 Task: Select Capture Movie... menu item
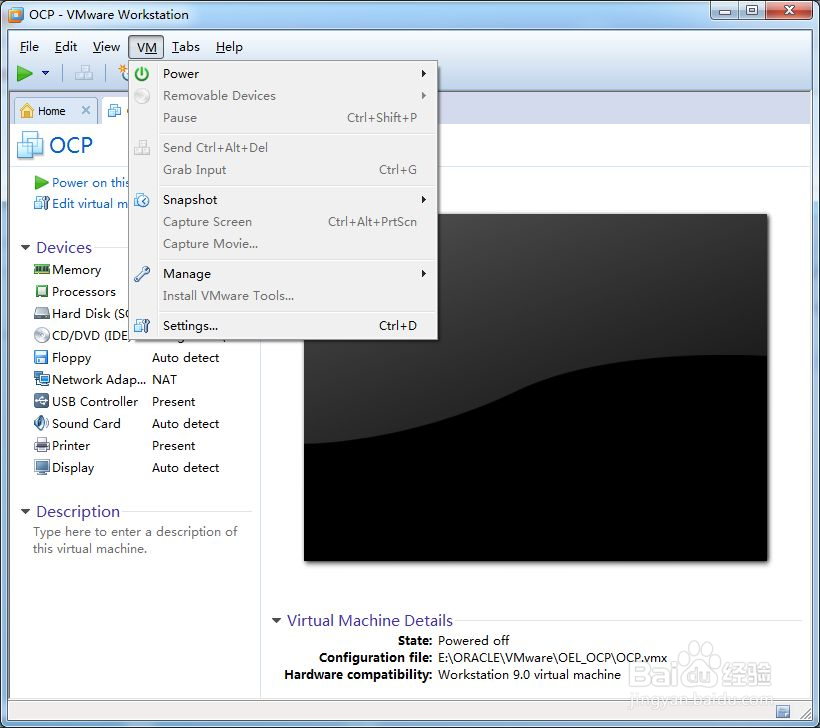tap(283, 244)
